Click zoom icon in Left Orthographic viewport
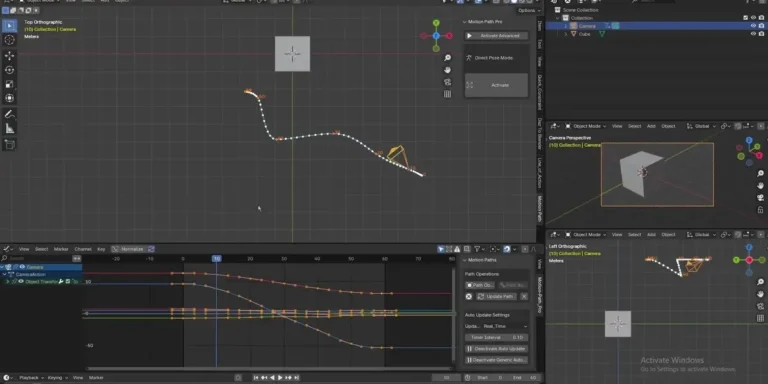 coord(761,282)
